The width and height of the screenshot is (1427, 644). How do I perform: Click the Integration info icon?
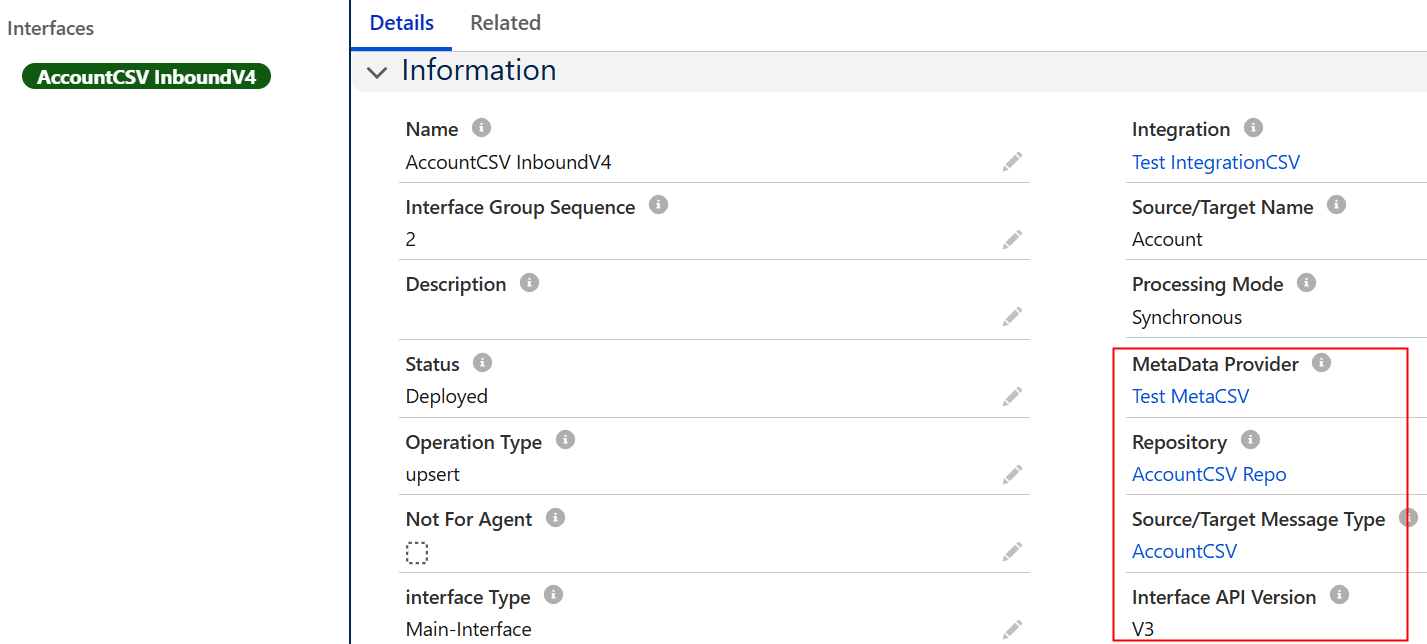pyautogui.click(x=1253, y=128)
